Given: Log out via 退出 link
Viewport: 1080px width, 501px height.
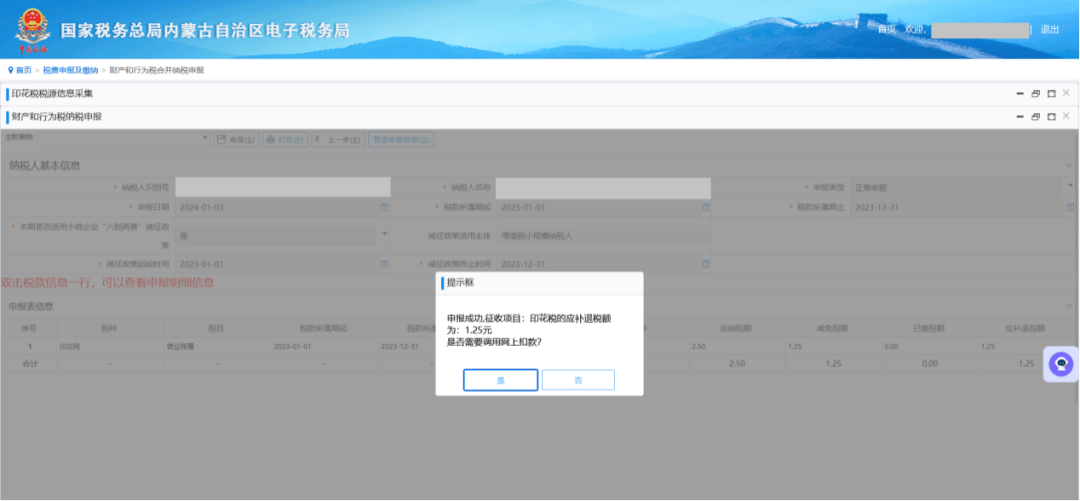Looking at the screenshot, I should pos(1050,30).
